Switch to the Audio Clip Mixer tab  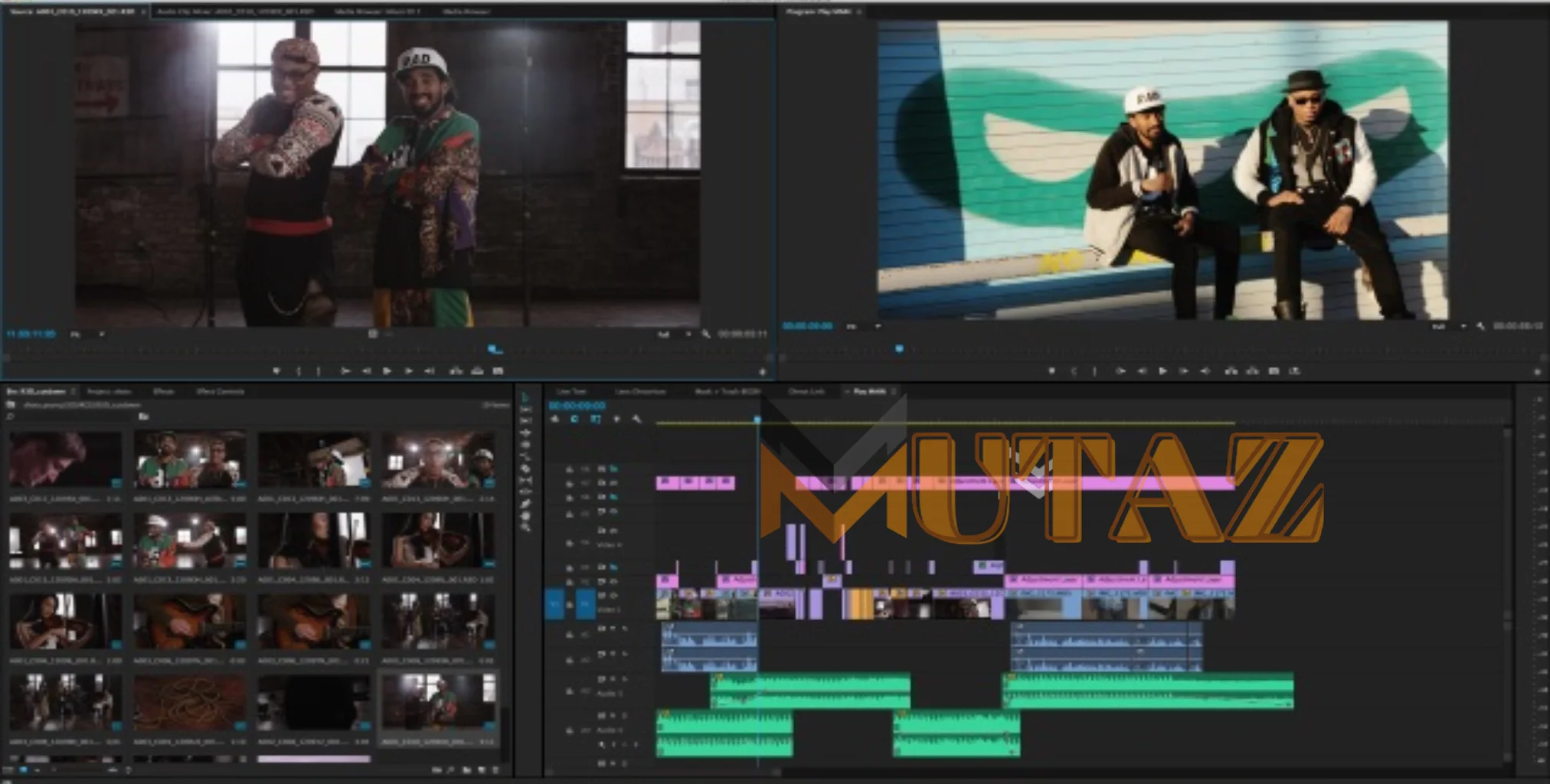(x=235, y=11)
